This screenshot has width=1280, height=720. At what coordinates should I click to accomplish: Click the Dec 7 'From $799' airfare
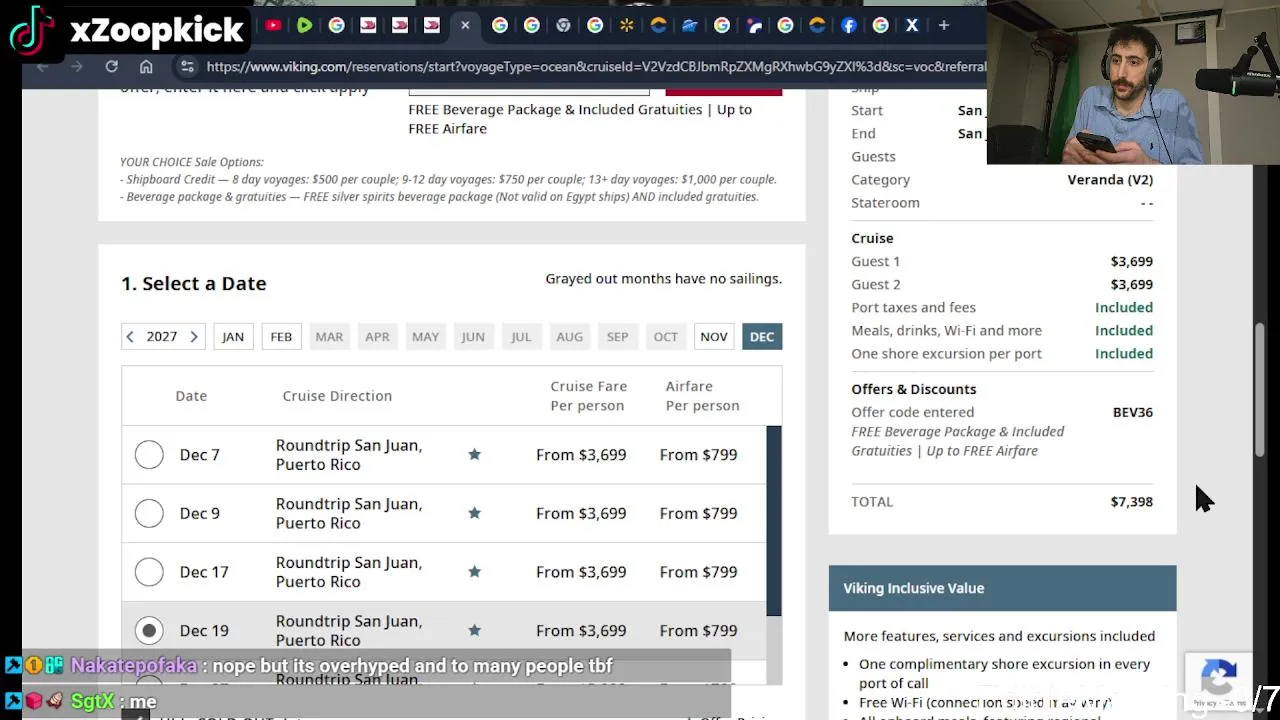[698, 455]
